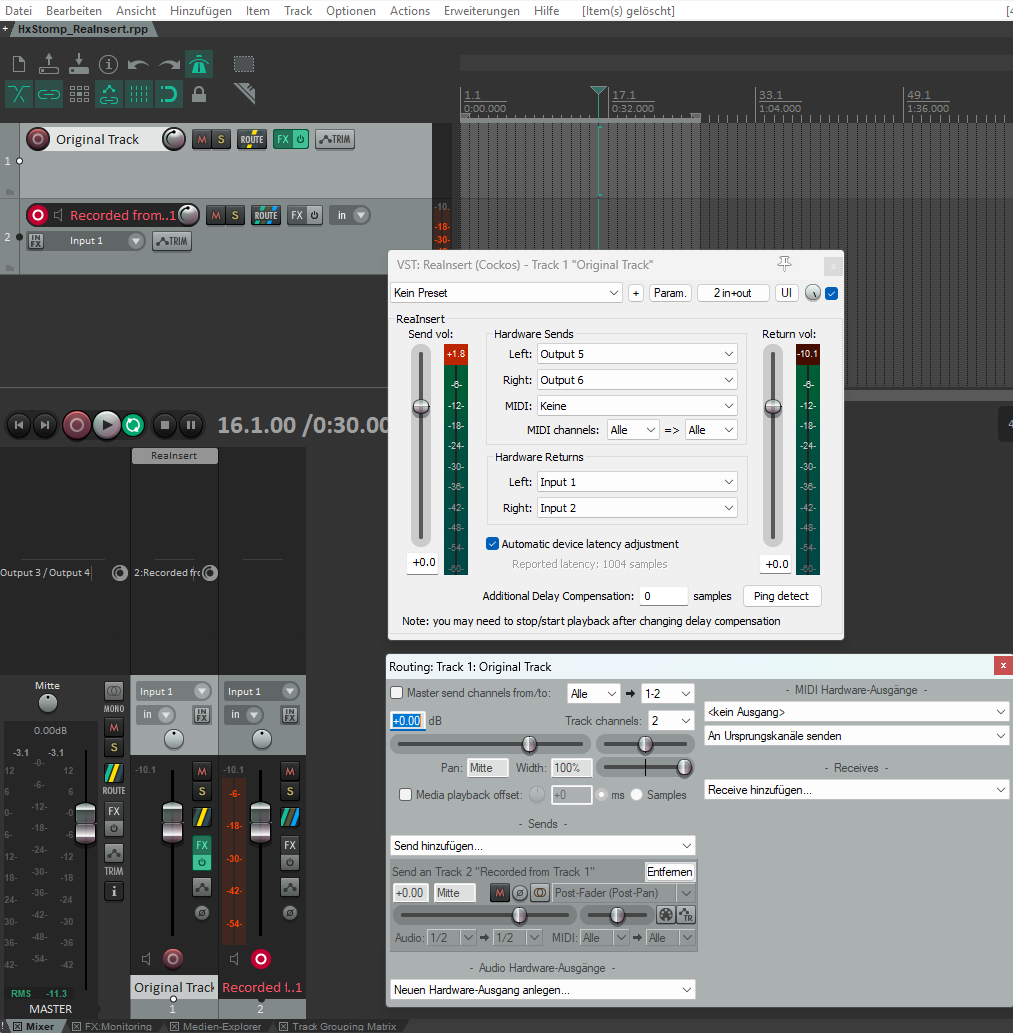Mute the Recorded from track

tap(215, 215)
